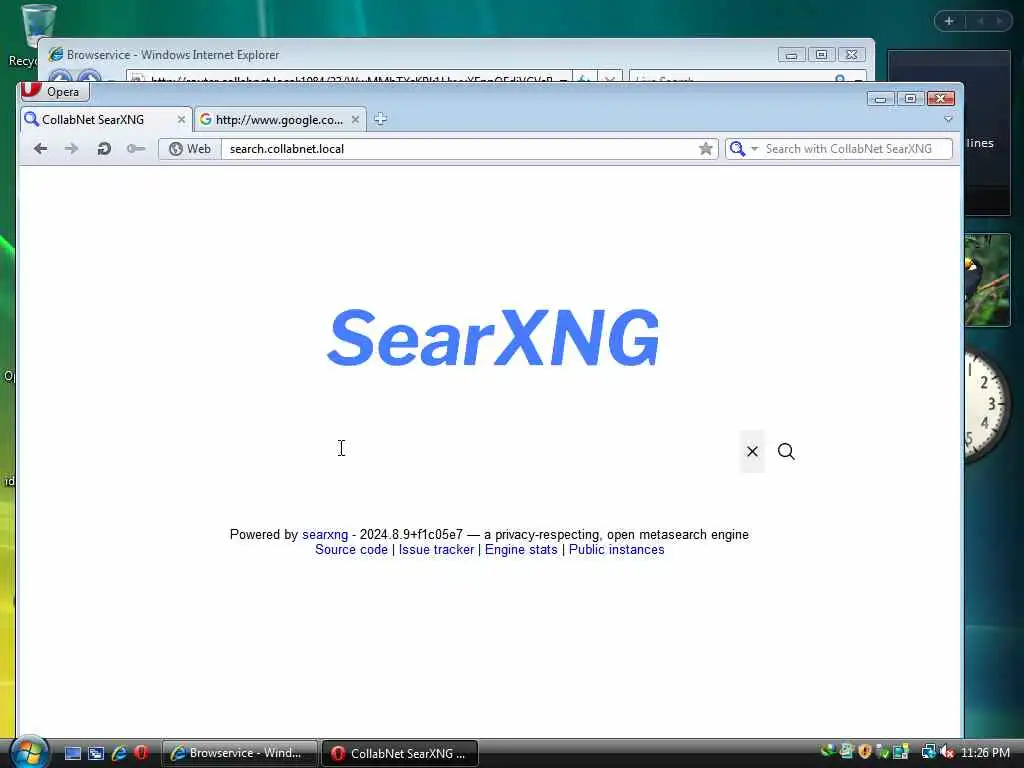Close the CollabNet SearXNG tab
The image size is (1024, 768).
[181, 120]
